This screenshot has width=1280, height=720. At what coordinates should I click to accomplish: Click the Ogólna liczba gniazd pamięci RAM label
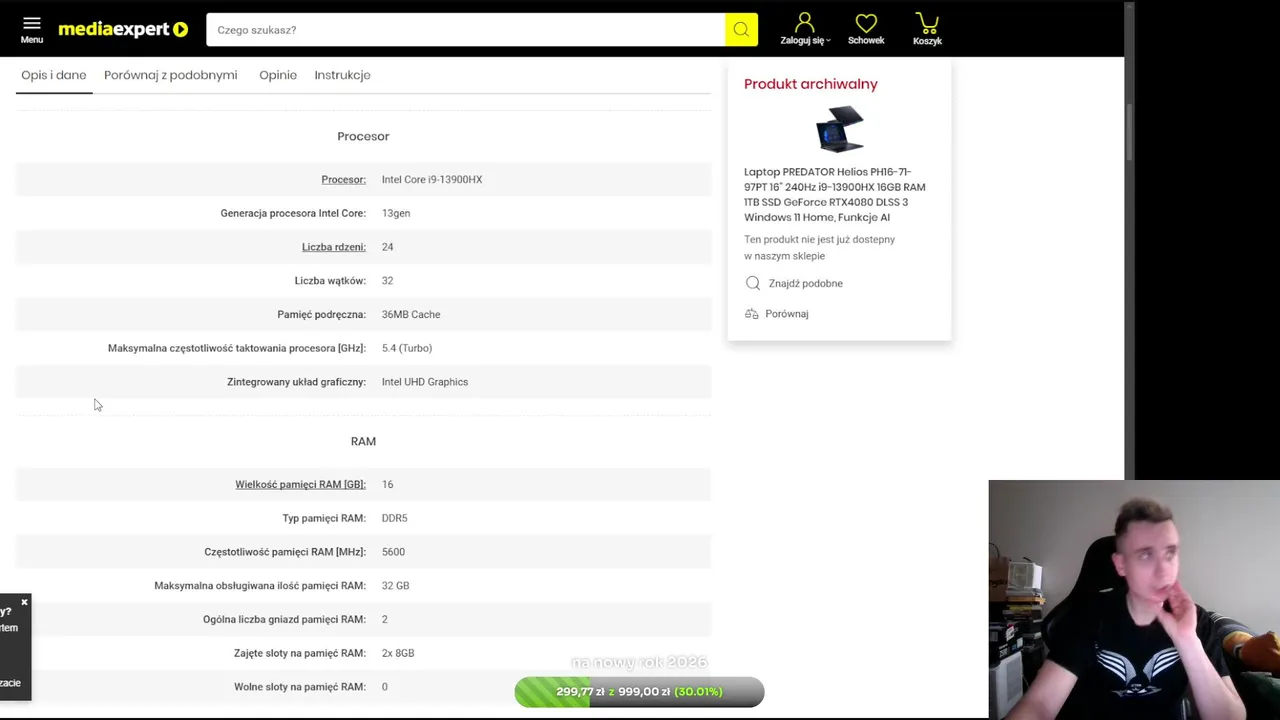(x=284, y=620)
